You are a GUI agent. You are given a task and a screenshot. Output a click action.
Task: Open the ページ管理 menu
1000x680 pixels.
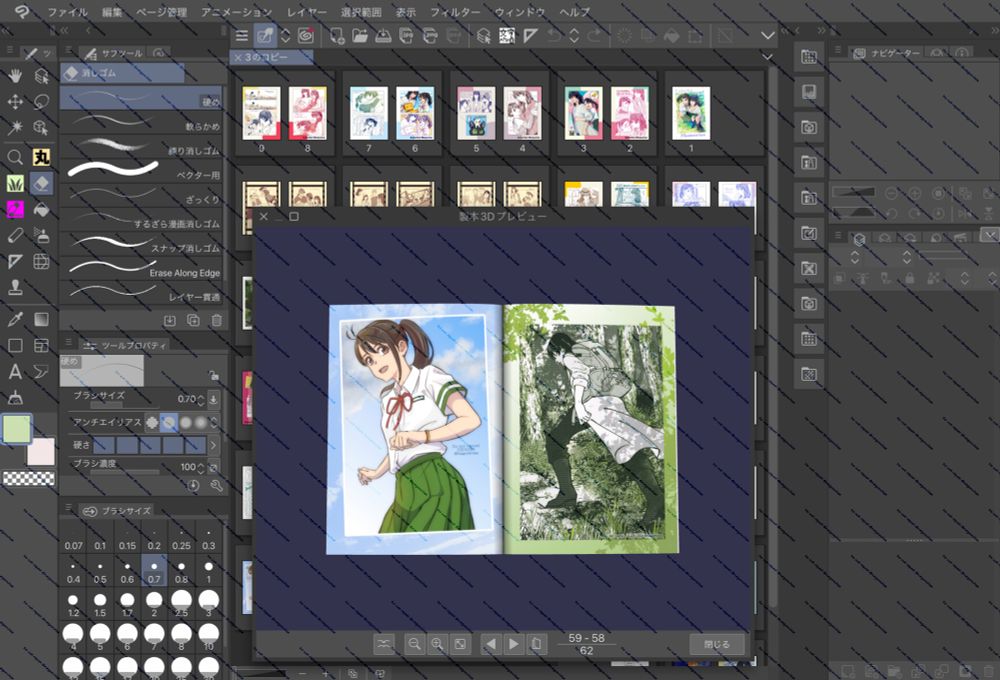click(162, 12)
